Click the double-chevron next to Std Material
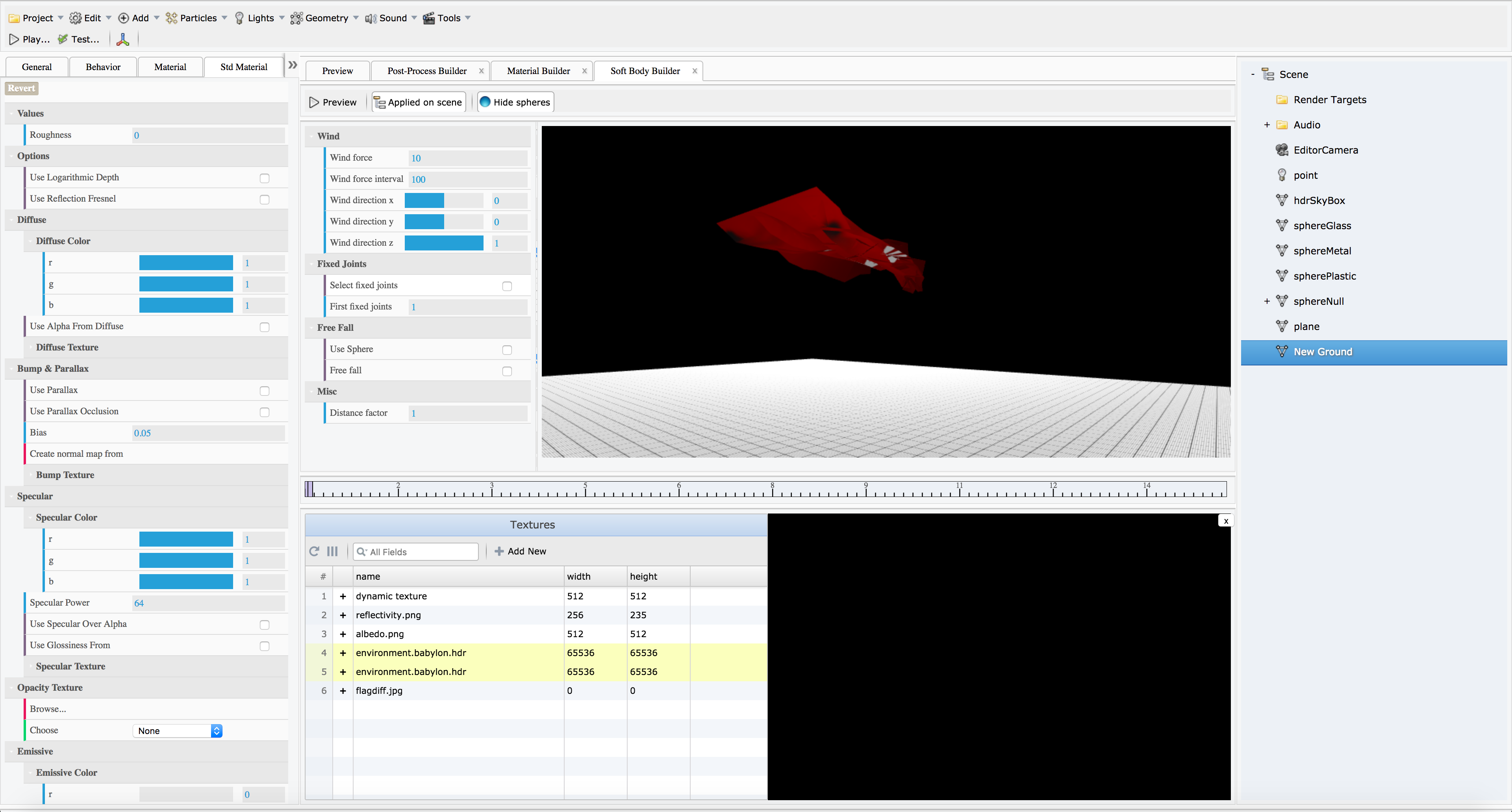 (292, 65)
